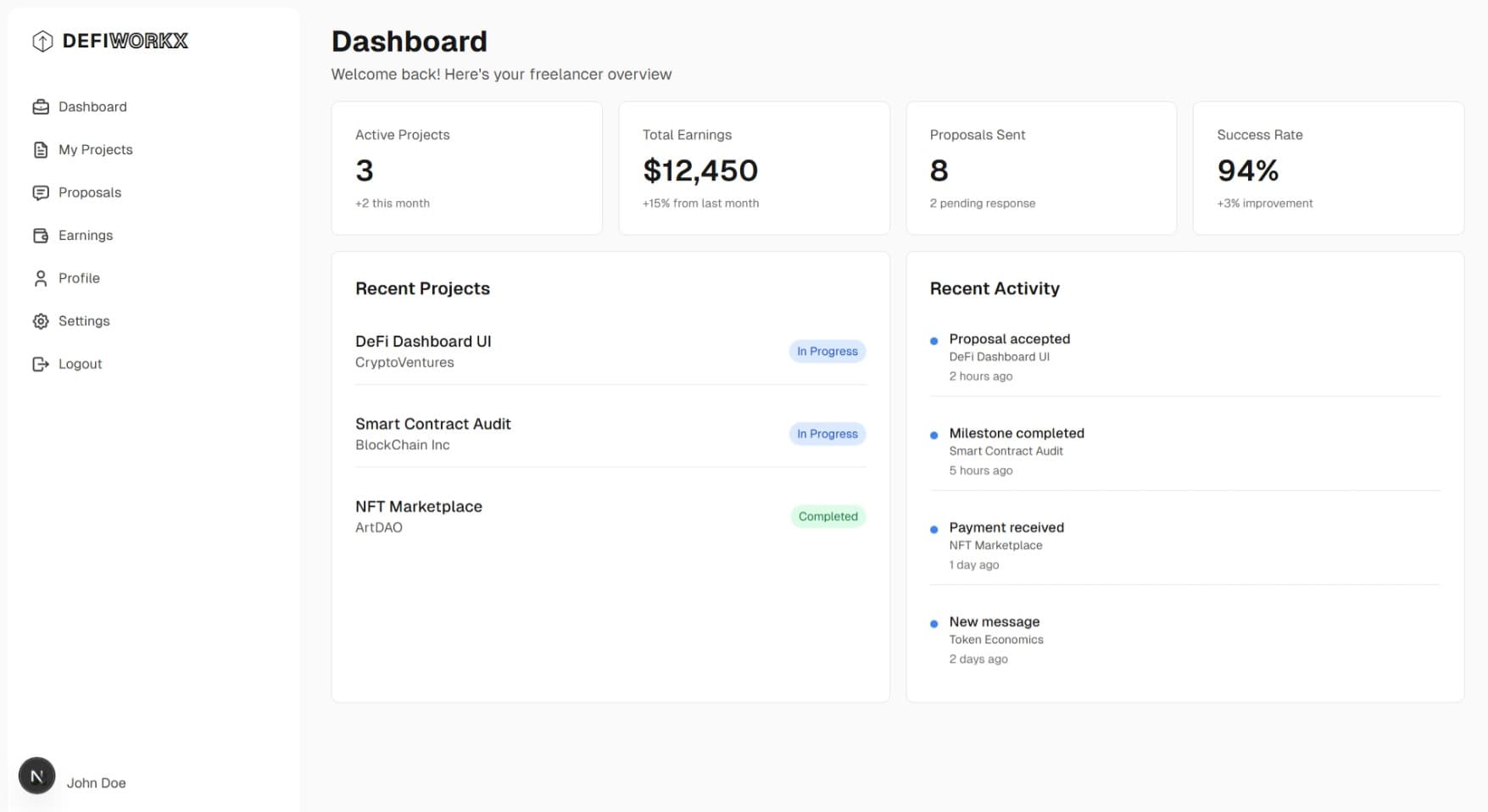Click the My Projects document icon
Viewport: 1488px width, 812px height.
coord(41,149)
